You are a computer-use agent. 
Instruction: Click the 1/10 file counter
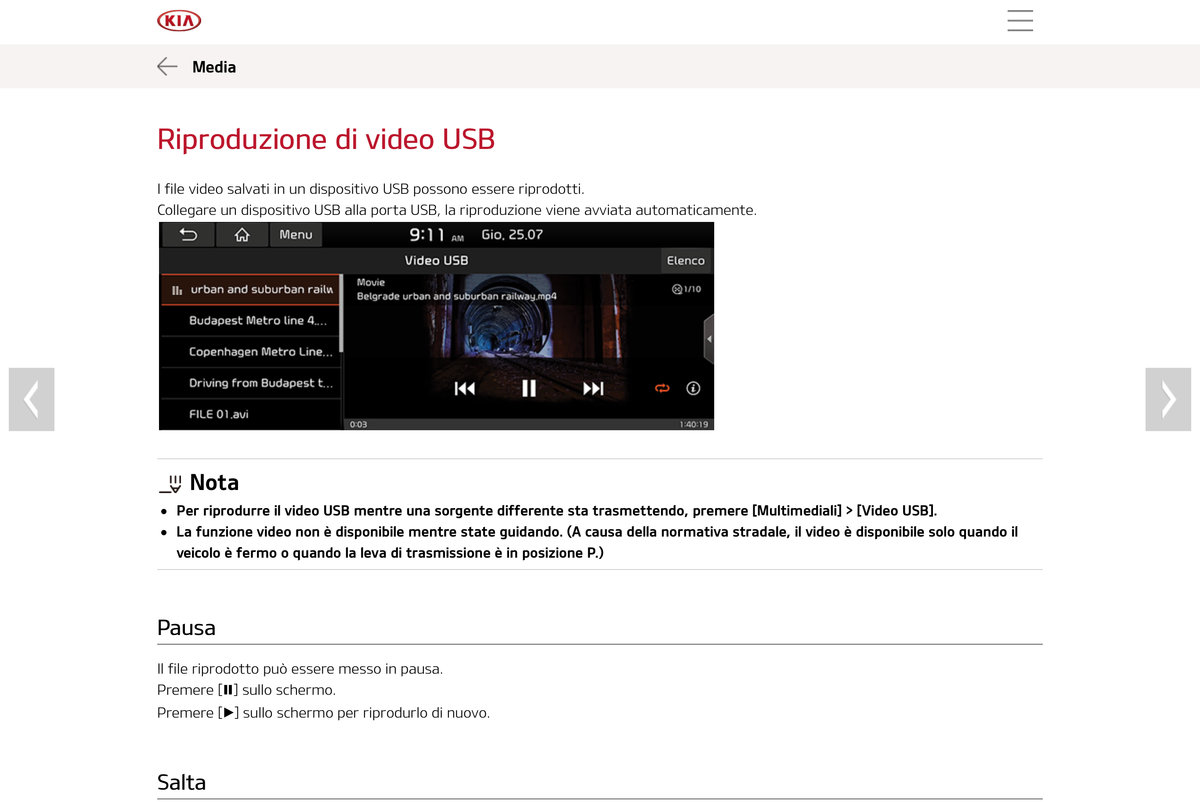(x=687, y=289)
